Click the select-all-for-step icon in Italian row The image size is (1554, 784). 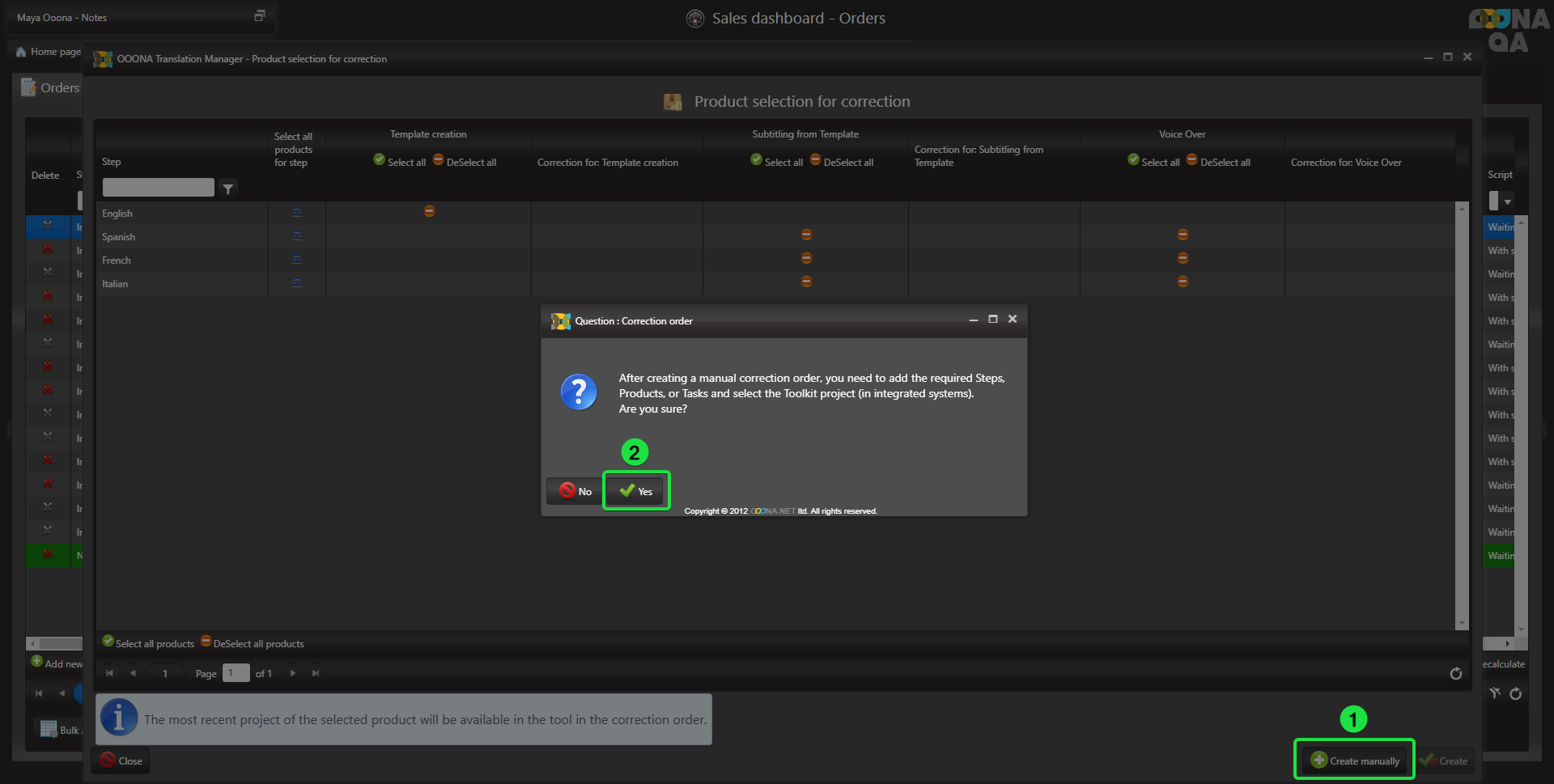click(x=297, y=282)
